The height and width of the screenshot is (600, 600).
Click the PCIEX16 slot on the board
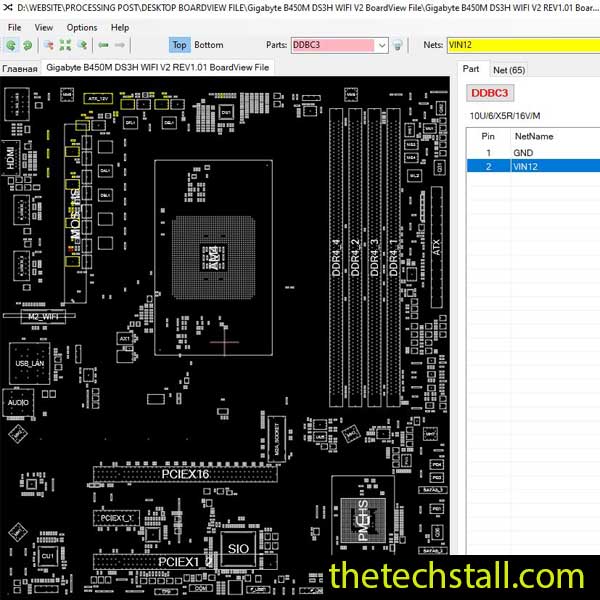click(x=185, y=475)
